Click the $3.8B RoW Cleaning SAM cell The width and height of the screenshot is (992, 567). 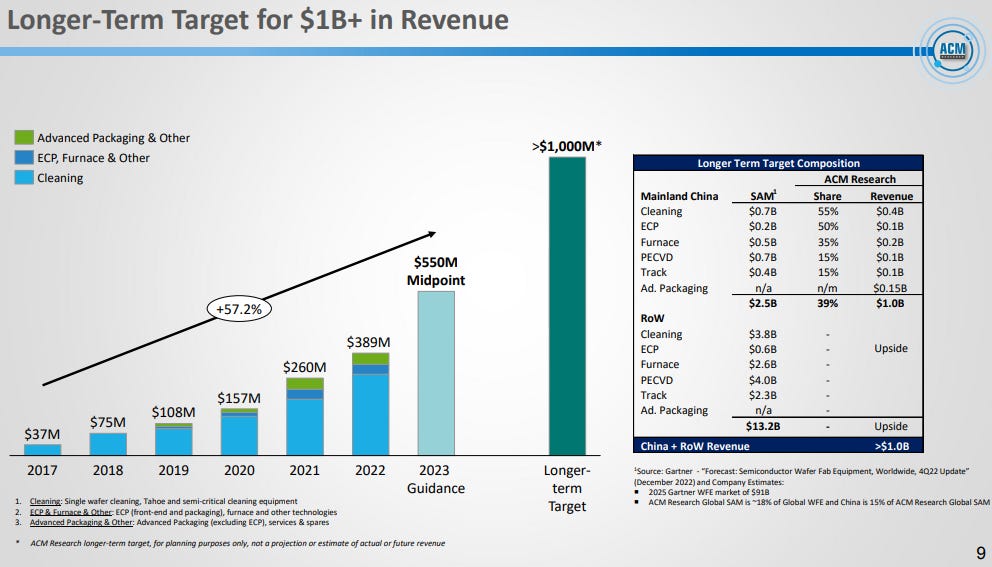763,334
